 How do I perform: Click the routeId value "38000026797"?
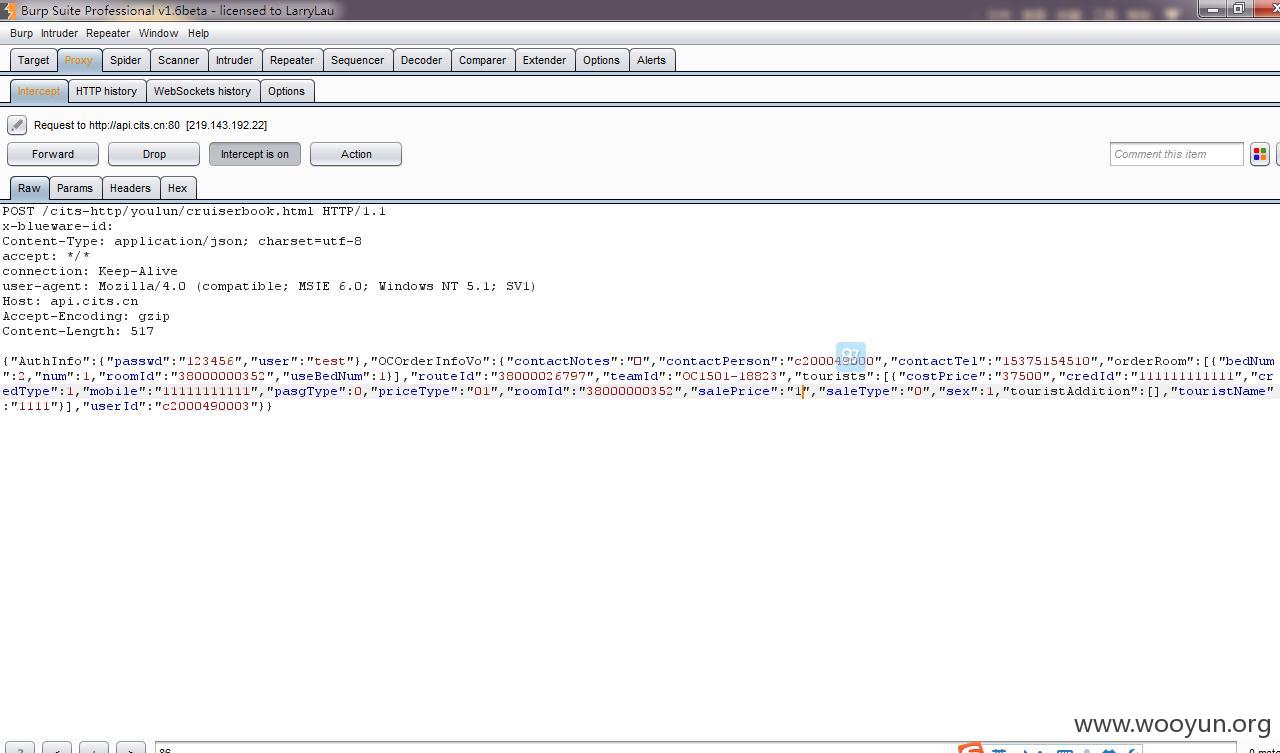point(542,376)
